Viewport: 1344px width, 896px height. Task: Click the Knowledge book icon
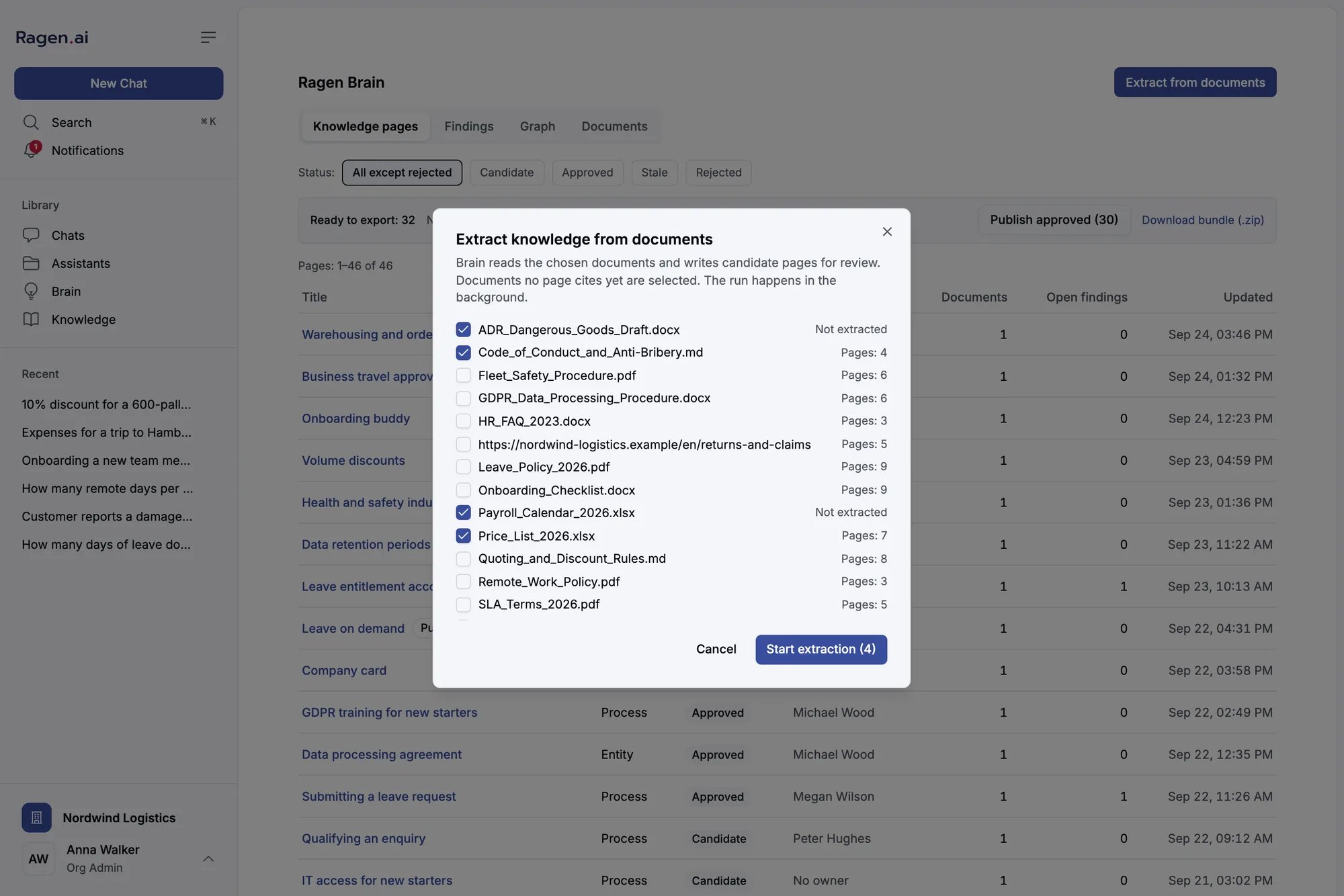coord(31,319)
